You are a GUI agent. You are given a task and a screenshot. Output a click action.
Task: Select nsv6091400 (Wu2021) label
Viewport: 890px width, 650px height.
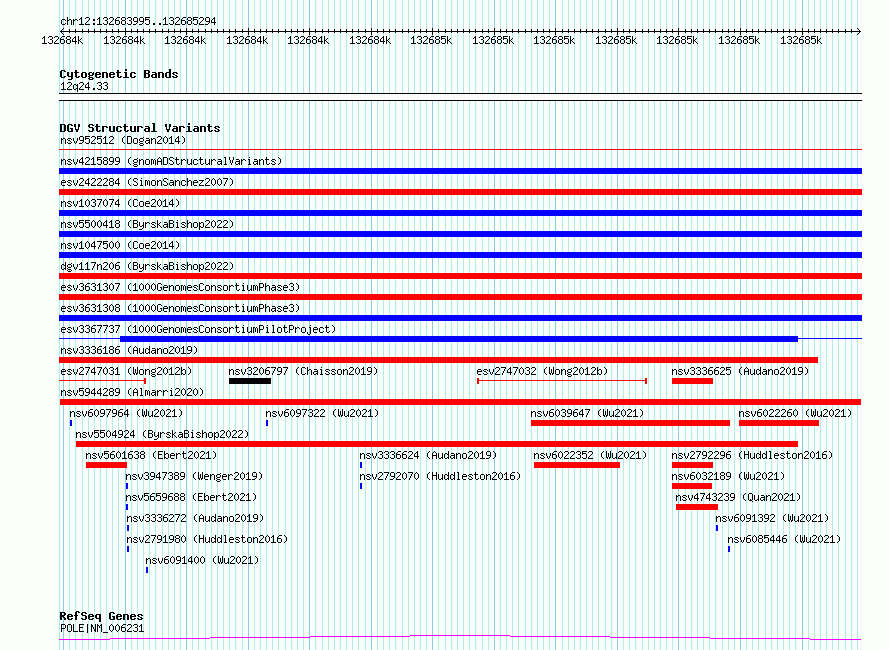(x=202, y=560)
